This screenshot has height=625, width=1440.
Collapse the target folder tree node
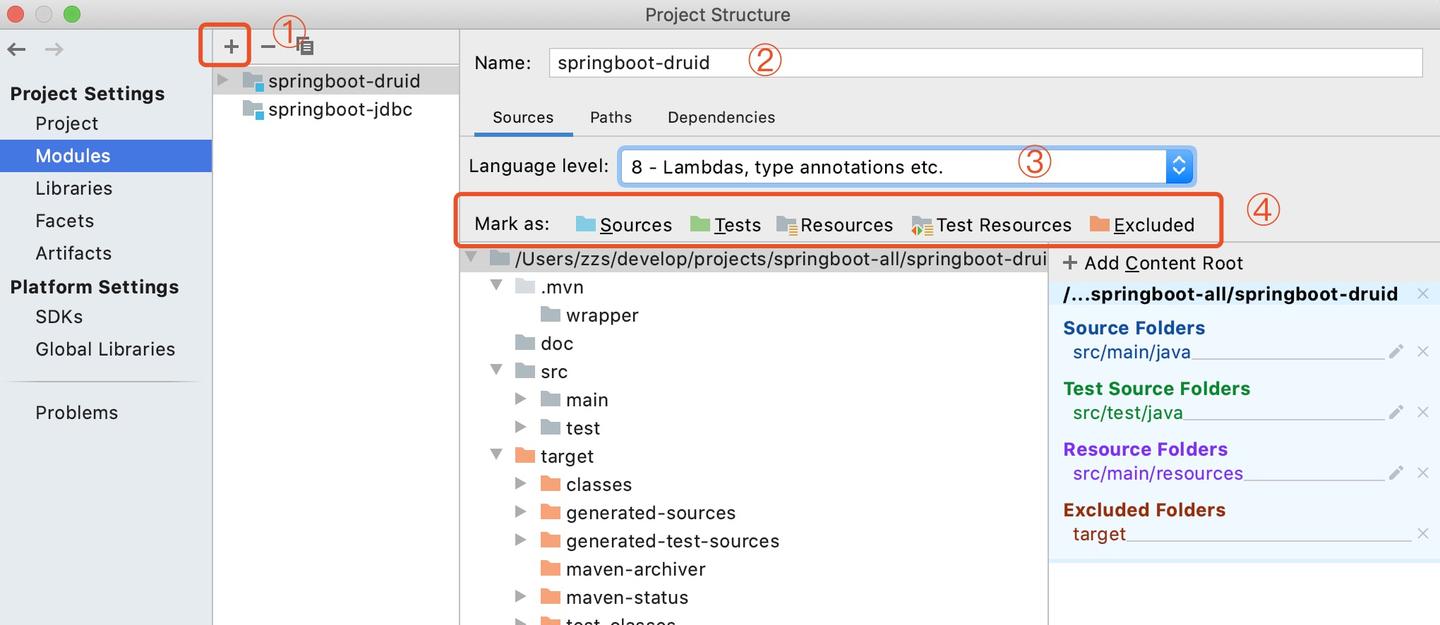coord(496,456)
